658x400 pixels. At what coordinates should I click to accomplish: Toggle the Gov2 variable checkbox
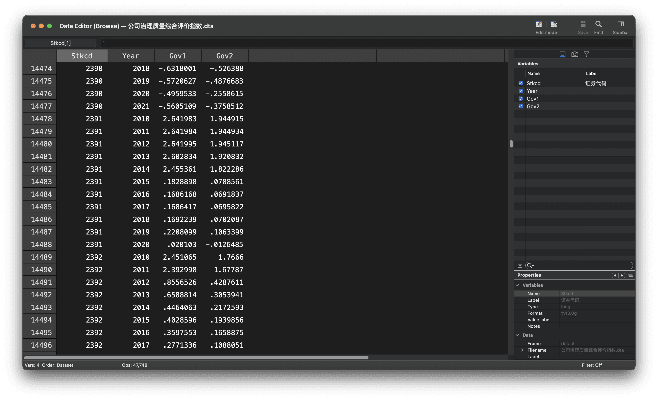click(x=521, y=106)
